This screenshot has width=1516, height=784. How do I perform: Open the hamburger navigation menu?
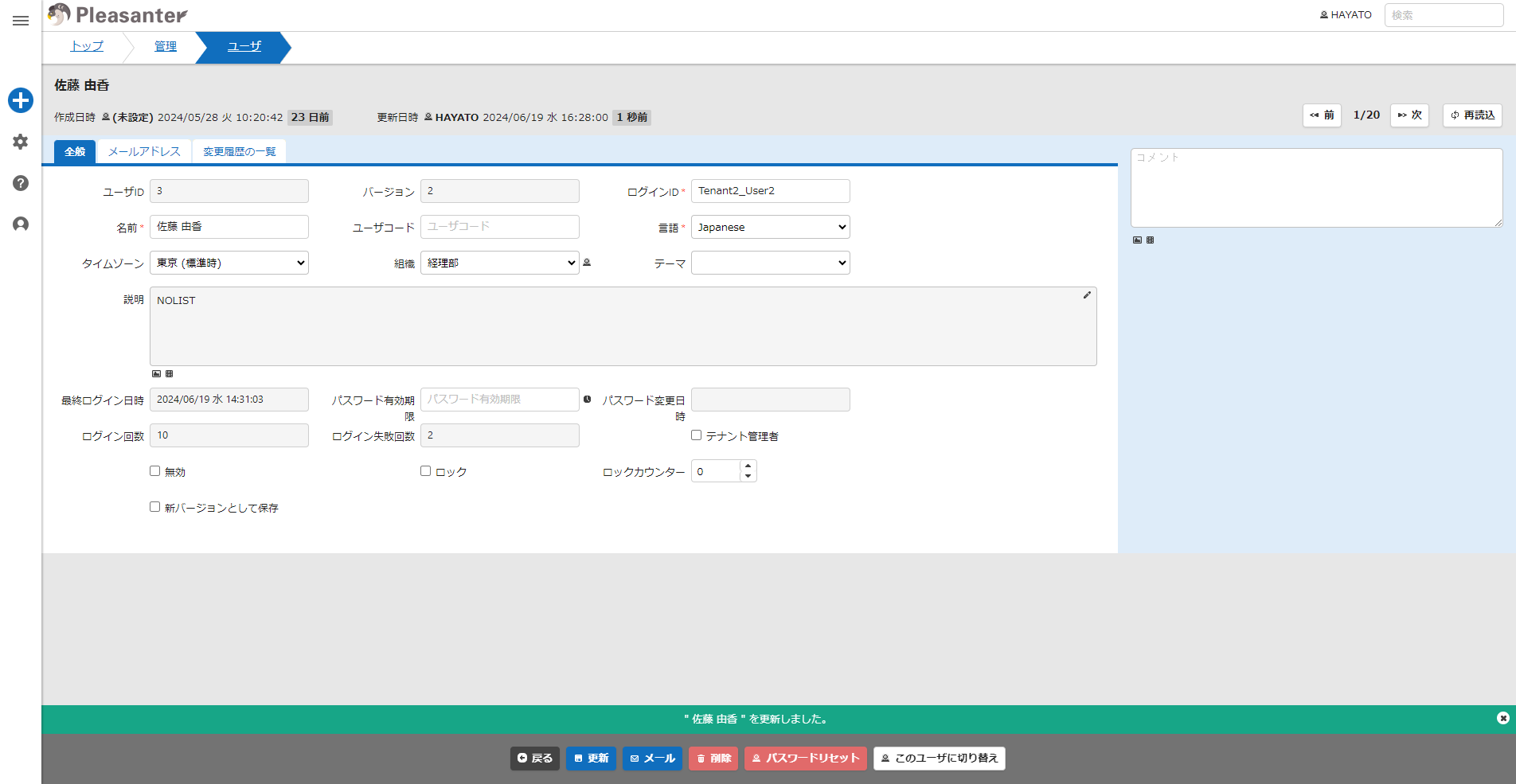[x=21, y=21]
